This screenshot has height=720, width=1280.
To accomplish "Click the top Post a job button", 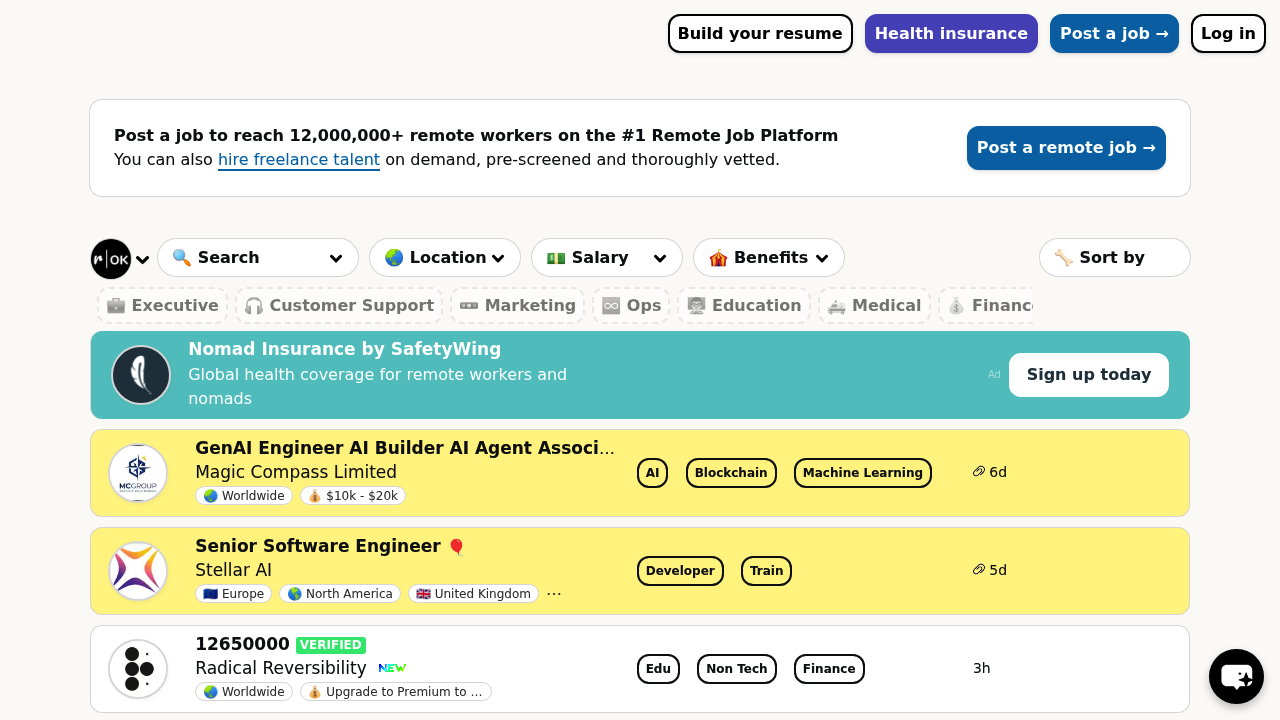I will [1114, 34].
